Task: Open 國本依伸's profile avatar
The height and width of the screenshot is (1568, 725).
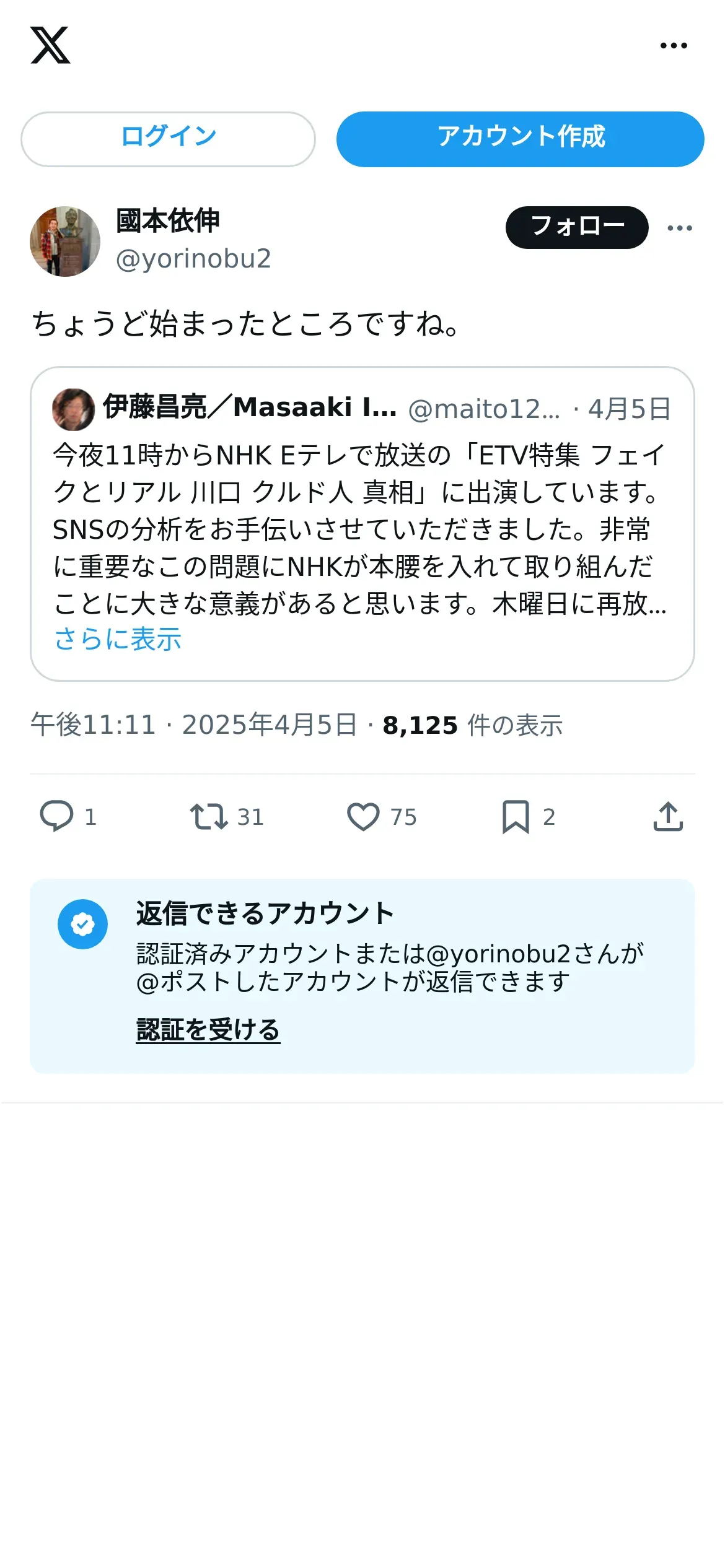Action: click(65, 242)
